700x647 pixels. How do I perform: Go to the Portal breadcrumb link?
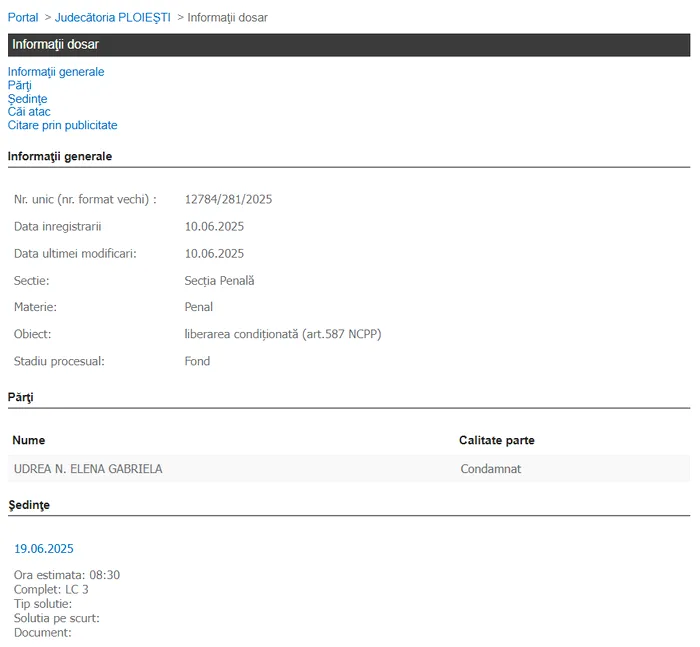[23, 17]
